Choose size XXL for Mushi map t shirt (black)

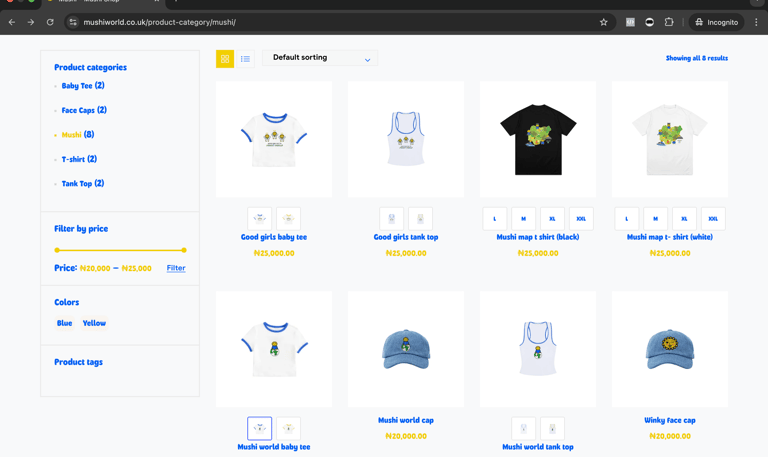(581, 218)
